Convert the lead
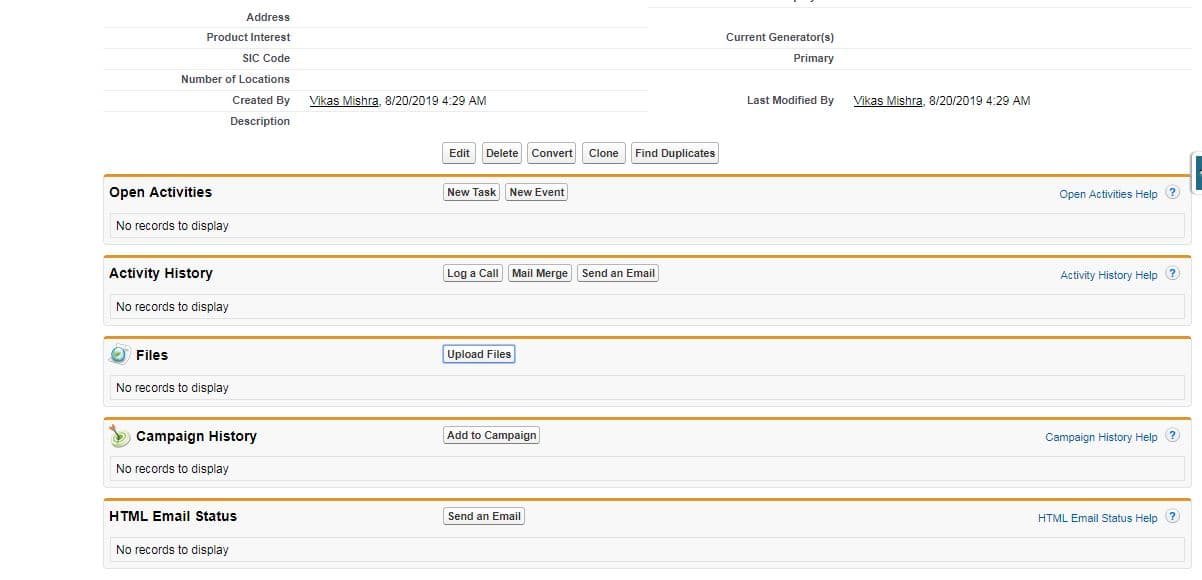This screenshot has height=580, width=1202. pos(552,153)
